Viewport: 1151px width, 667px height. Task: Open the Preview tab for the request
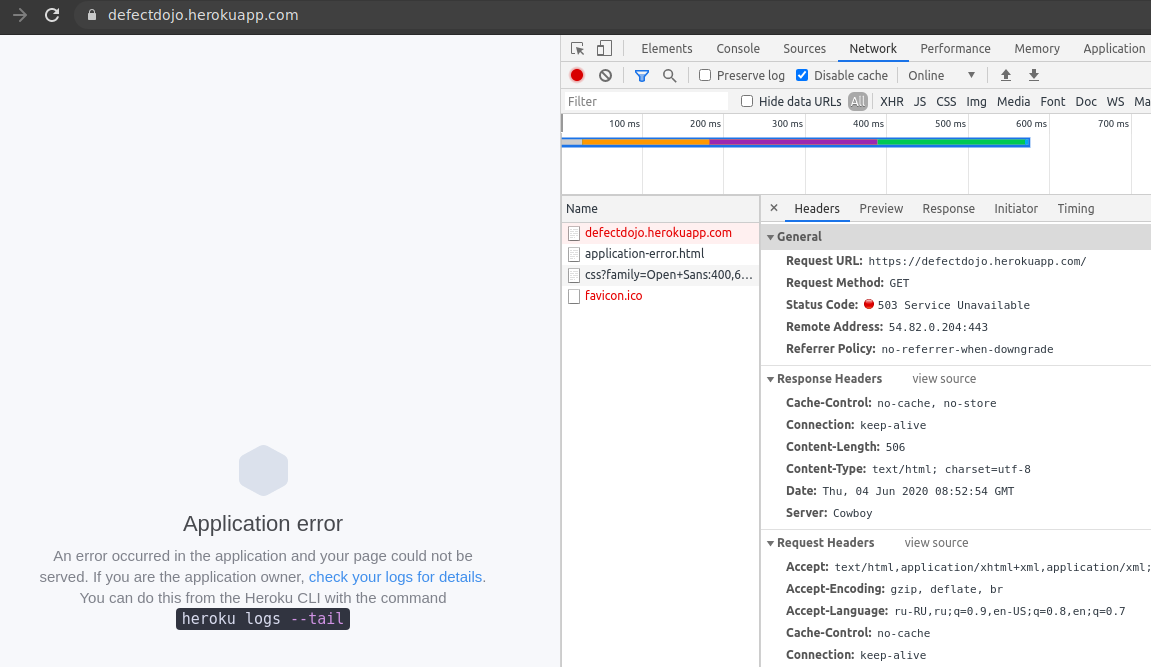point(880,208)
